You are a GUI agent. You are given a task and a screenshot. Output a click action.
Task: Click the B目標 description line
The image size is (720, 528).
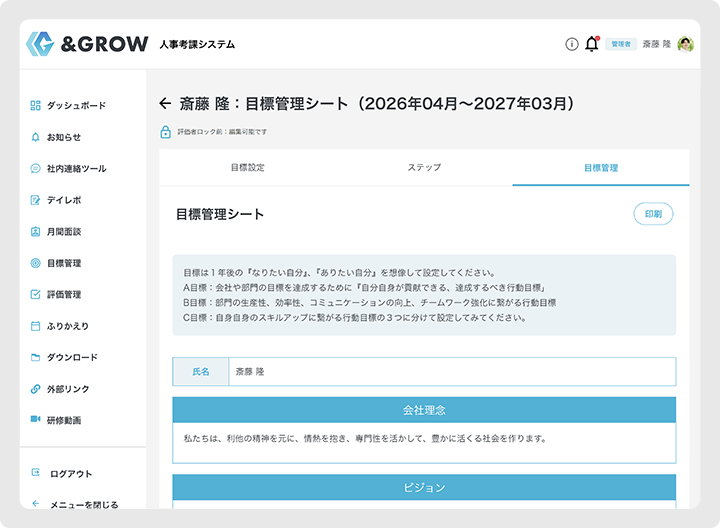pyautogui.click(x=370, y=303)
